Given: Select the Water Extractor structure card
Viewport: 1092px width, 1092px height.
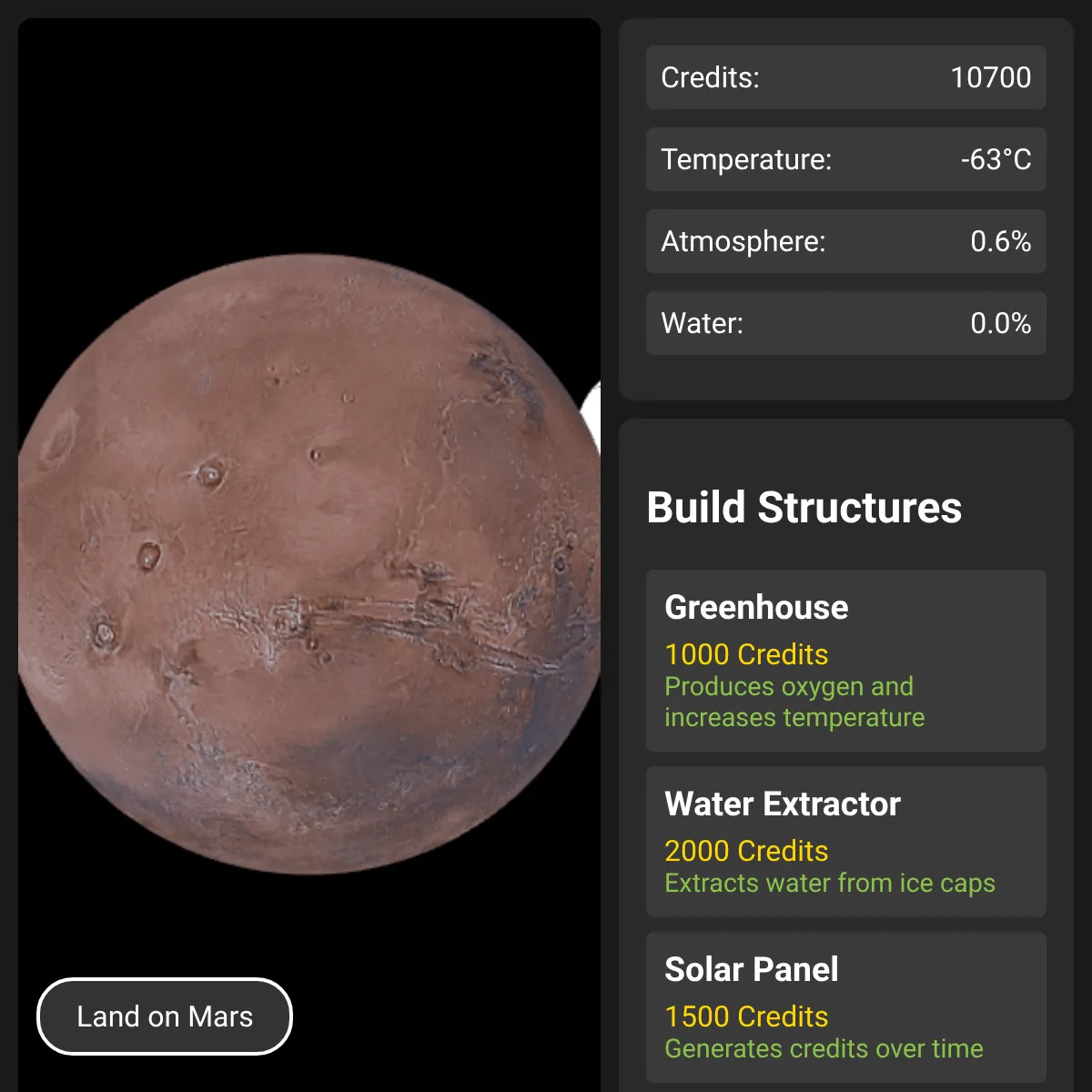Looking at the screenshot, I should pyautogui.click(x=846, y=842).
